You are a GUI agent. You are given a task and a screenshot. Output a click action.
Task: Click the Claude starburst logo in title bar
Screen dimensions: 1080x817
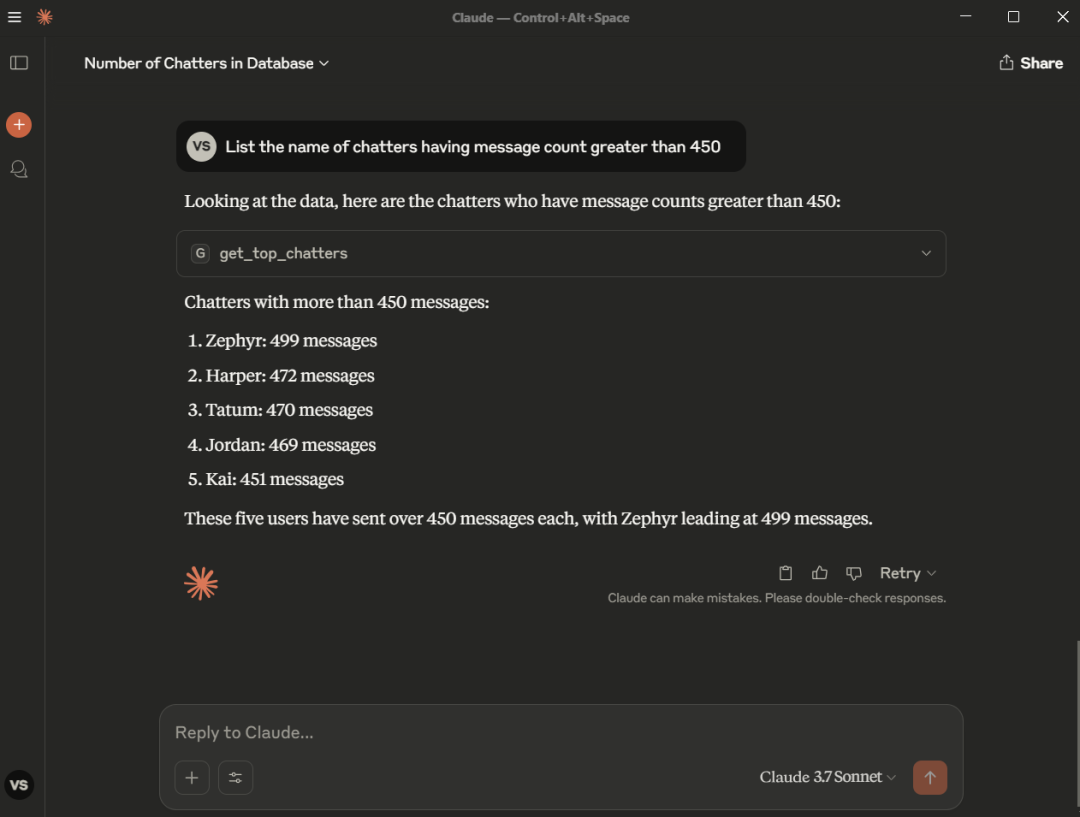coord(45,17)
